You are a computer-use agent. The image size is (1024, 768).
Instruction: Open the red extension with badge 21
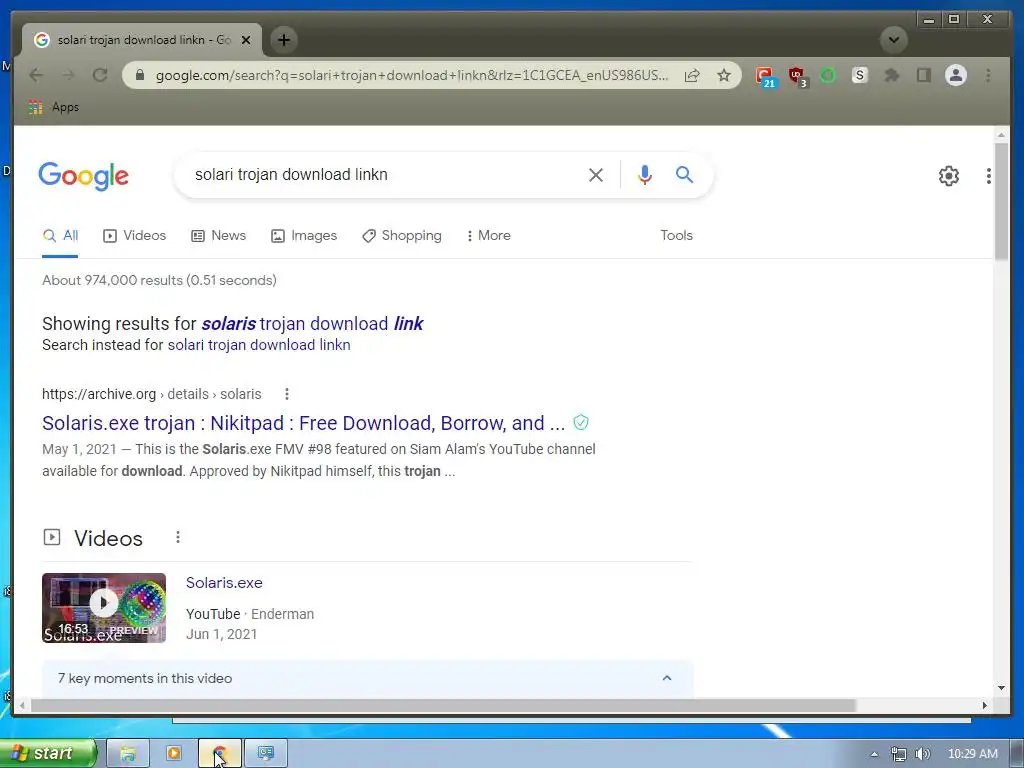click(765, 76)
